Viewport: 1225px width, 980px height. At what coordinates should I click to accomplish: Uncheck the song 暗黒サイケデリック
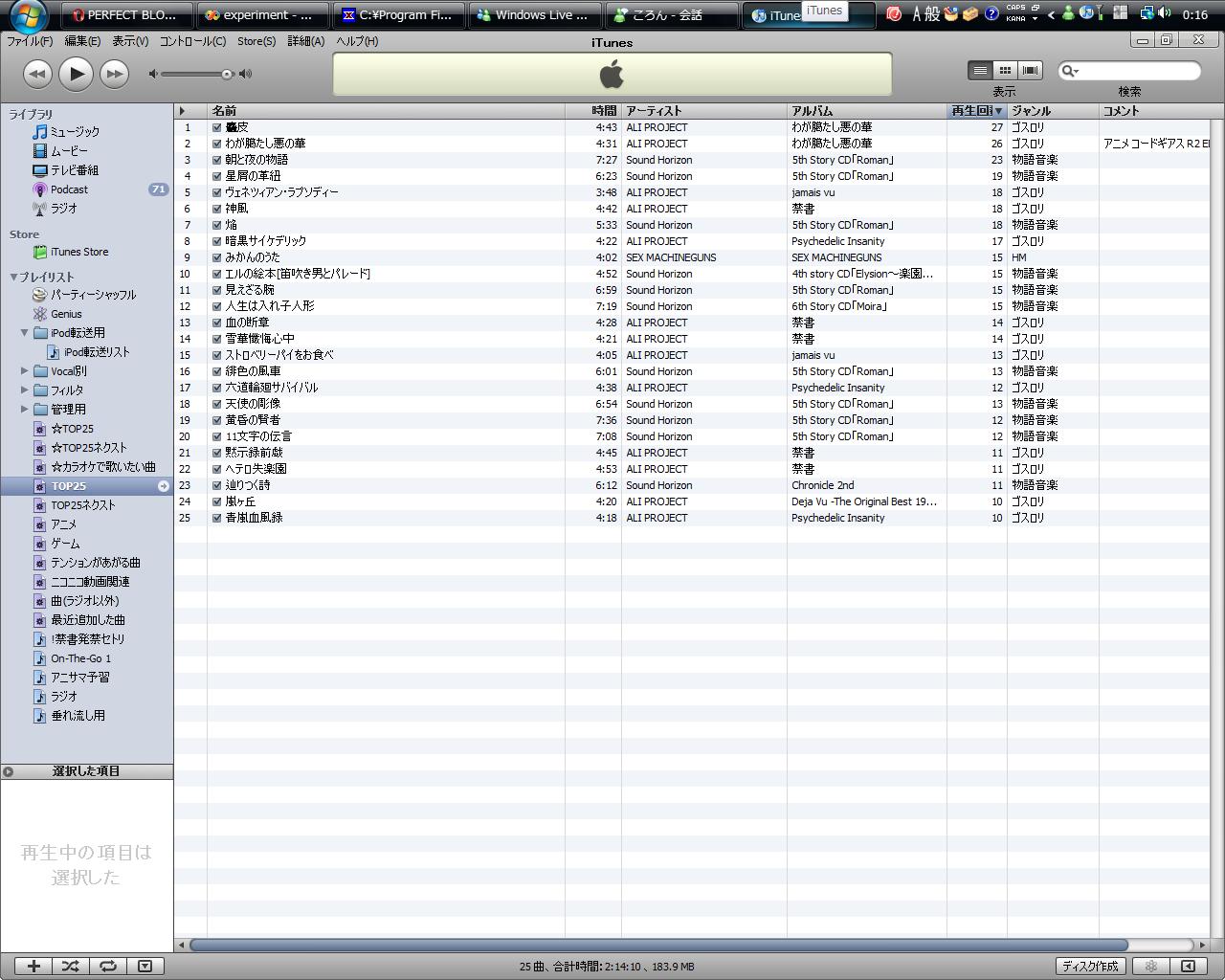[x=217, y=241]
